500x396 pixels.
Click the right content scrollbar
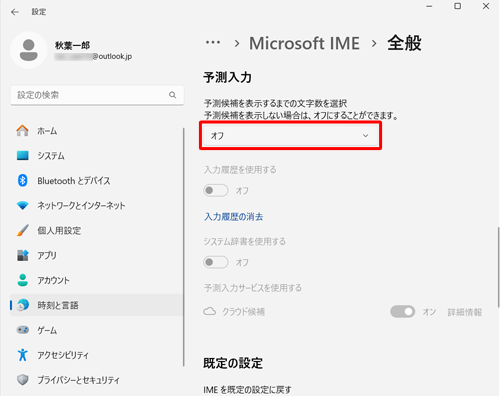click(498, 267)
